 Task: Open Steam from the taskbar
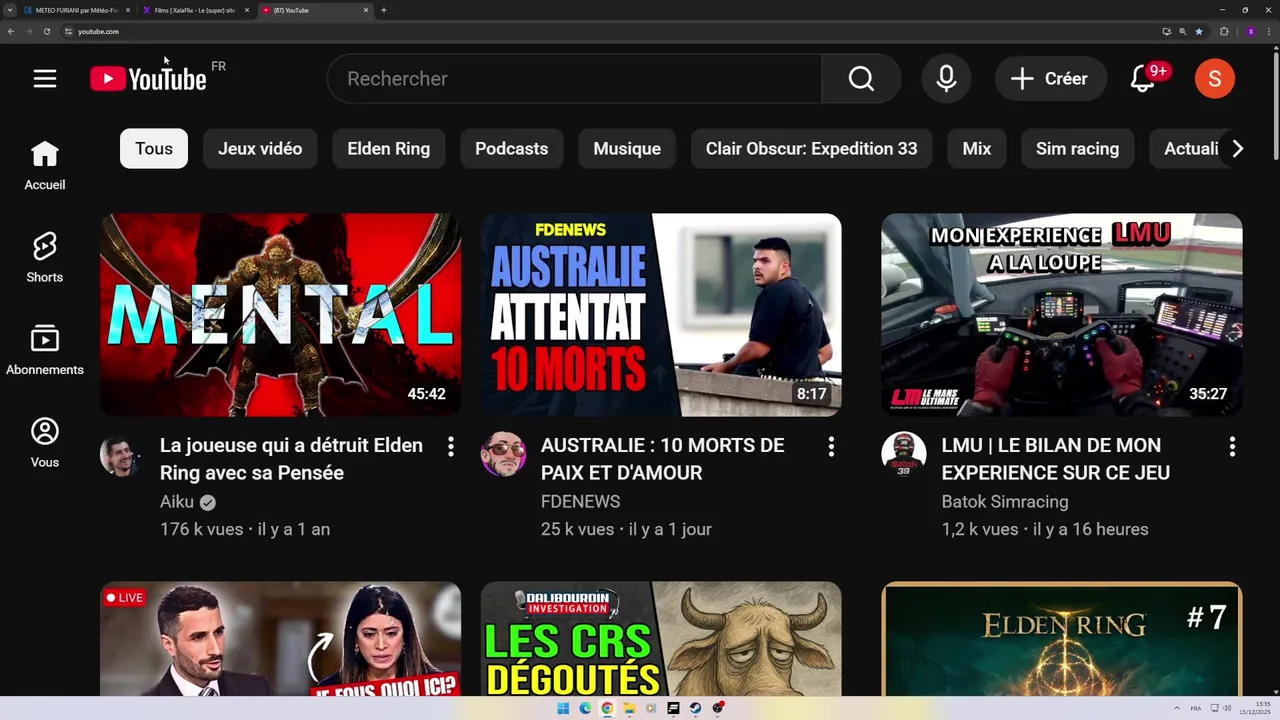(x=695, y=708)
